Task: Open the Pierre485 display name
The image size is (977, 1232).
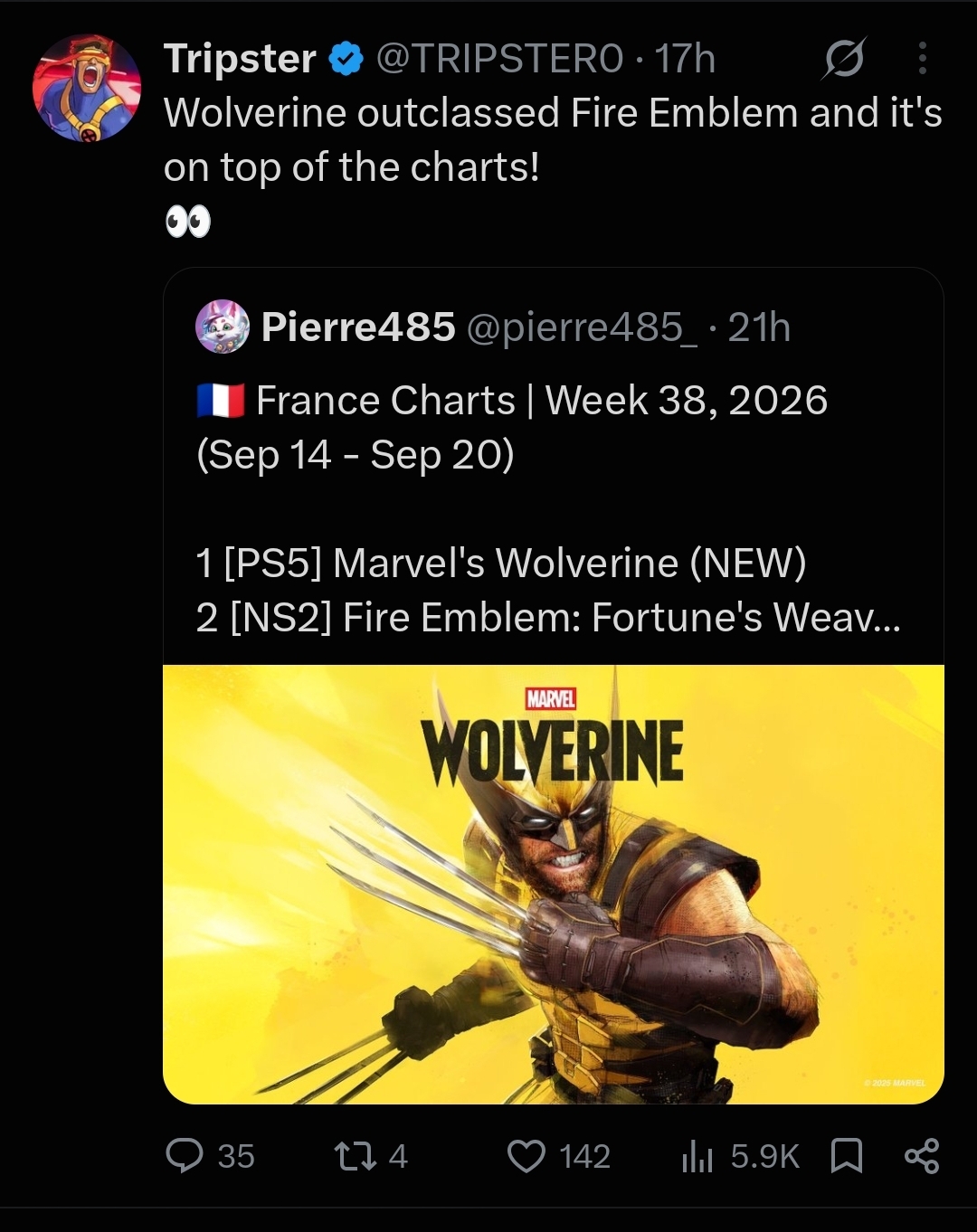Action: point(358,327)
